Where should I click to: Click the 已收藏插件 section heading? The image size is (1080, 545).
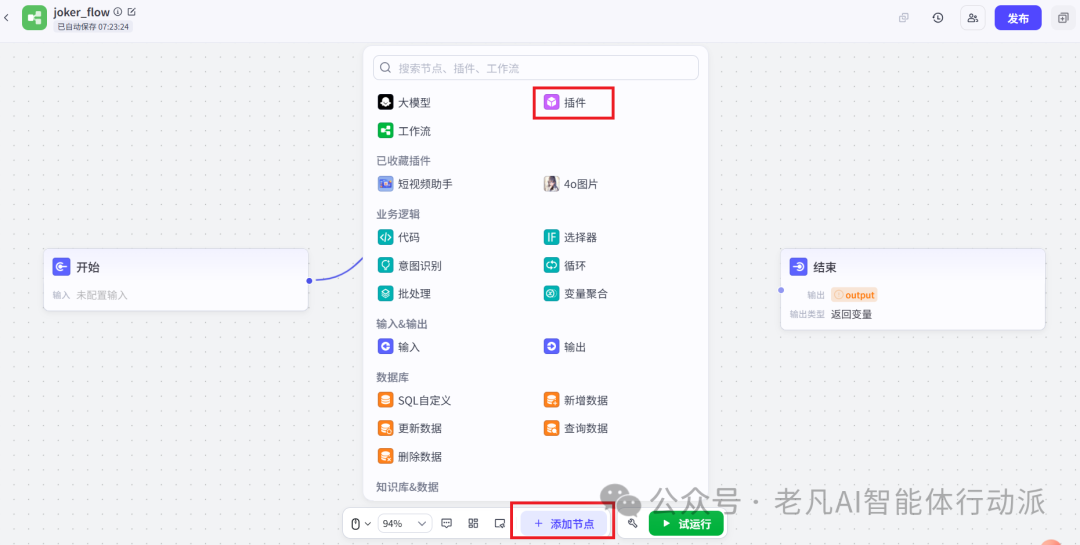404,161
